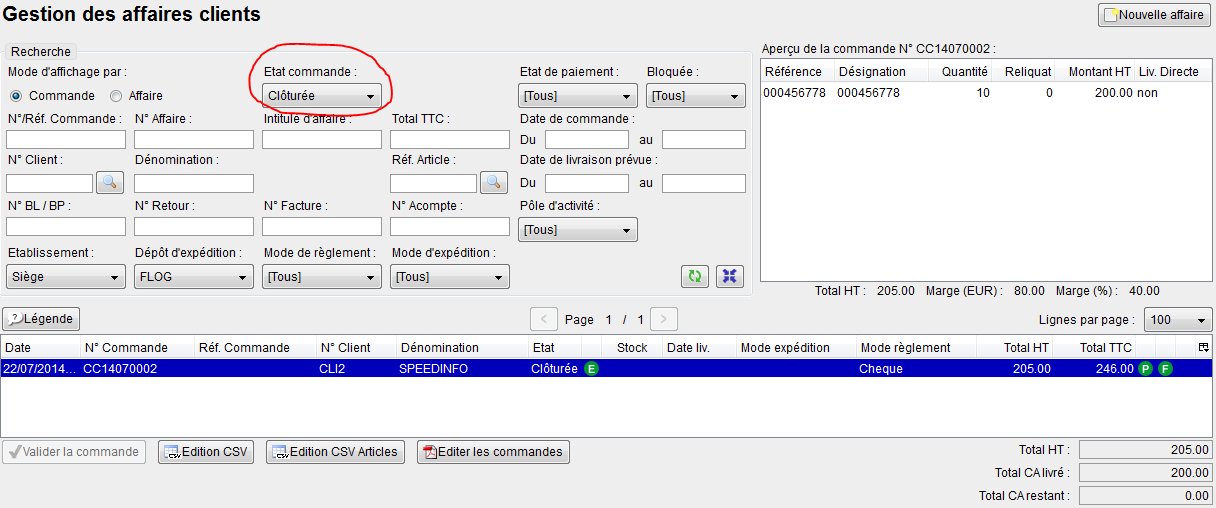Open the Etat commande dropdown
Viewport: 1216px width, 508px height.
click(x=322, y=96)
